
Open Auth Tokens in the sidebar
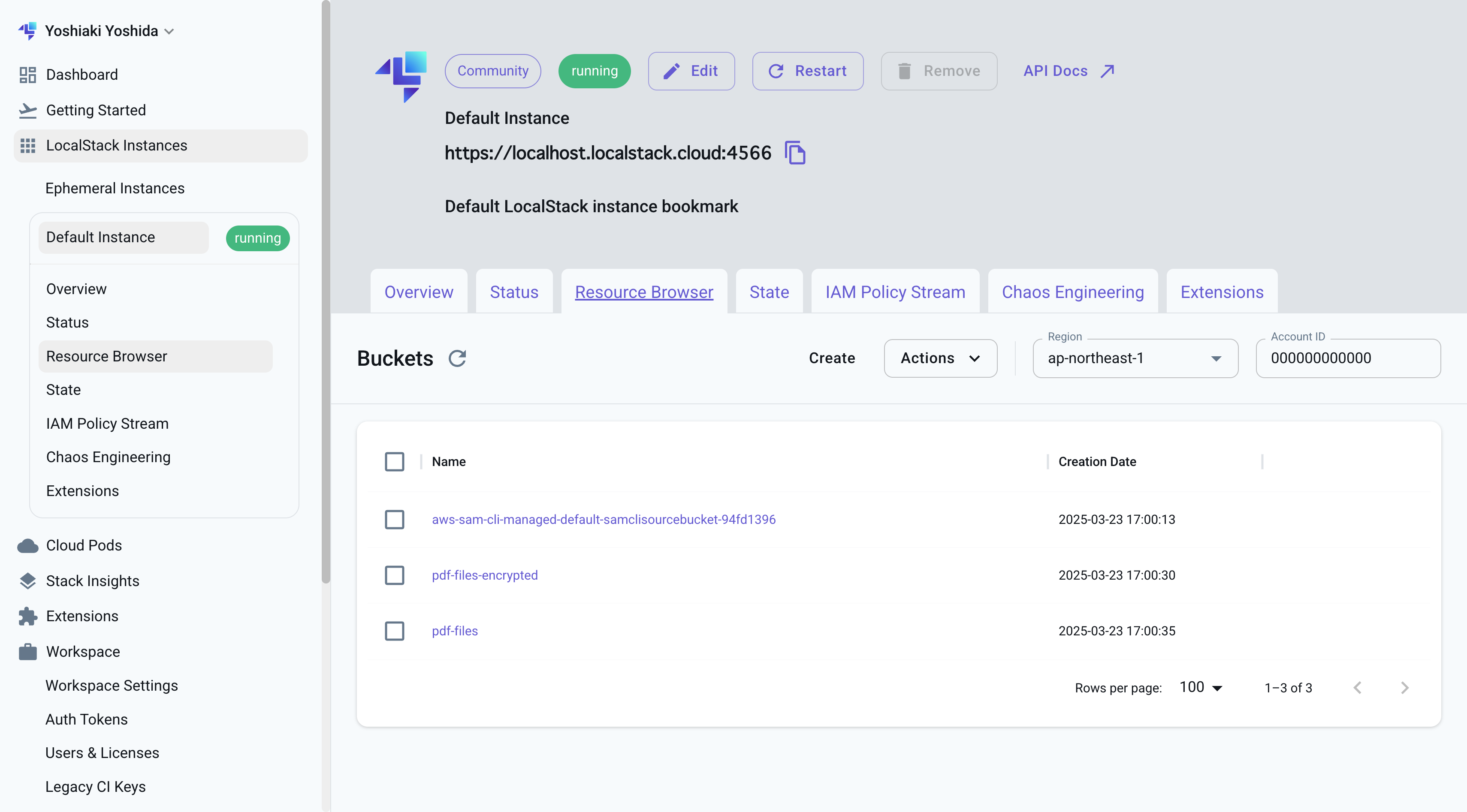tap(87, 719)
